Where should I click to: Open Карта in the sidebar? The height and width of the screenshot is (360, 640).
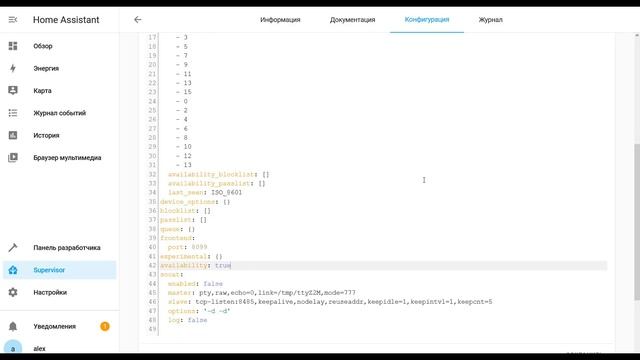[x=42, y=91]
